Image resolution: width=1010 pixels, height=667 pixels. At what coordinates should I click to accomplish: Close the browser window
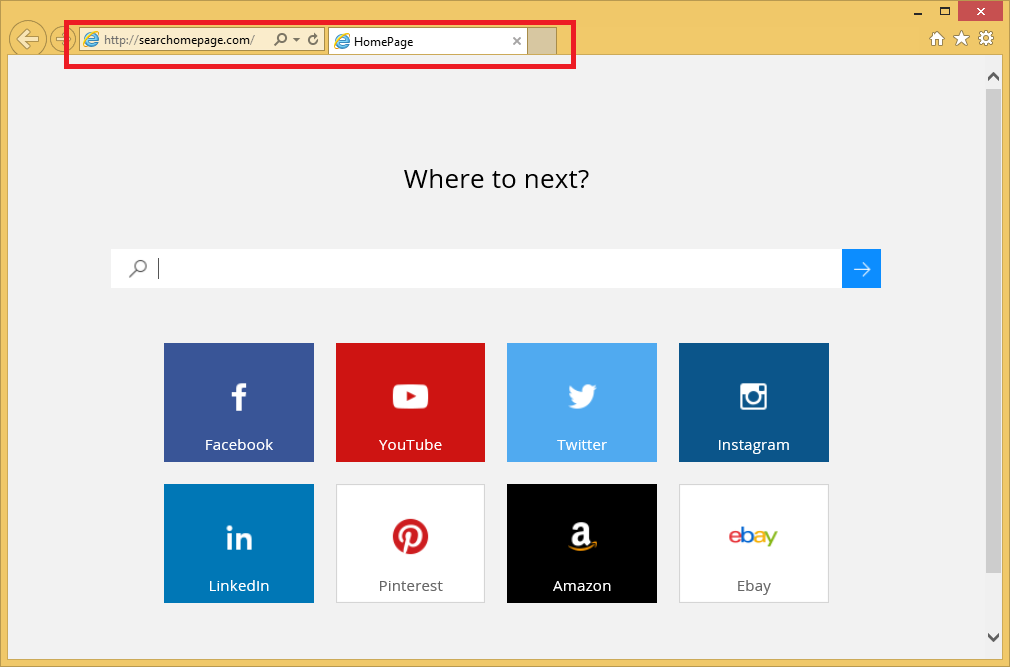980,12
